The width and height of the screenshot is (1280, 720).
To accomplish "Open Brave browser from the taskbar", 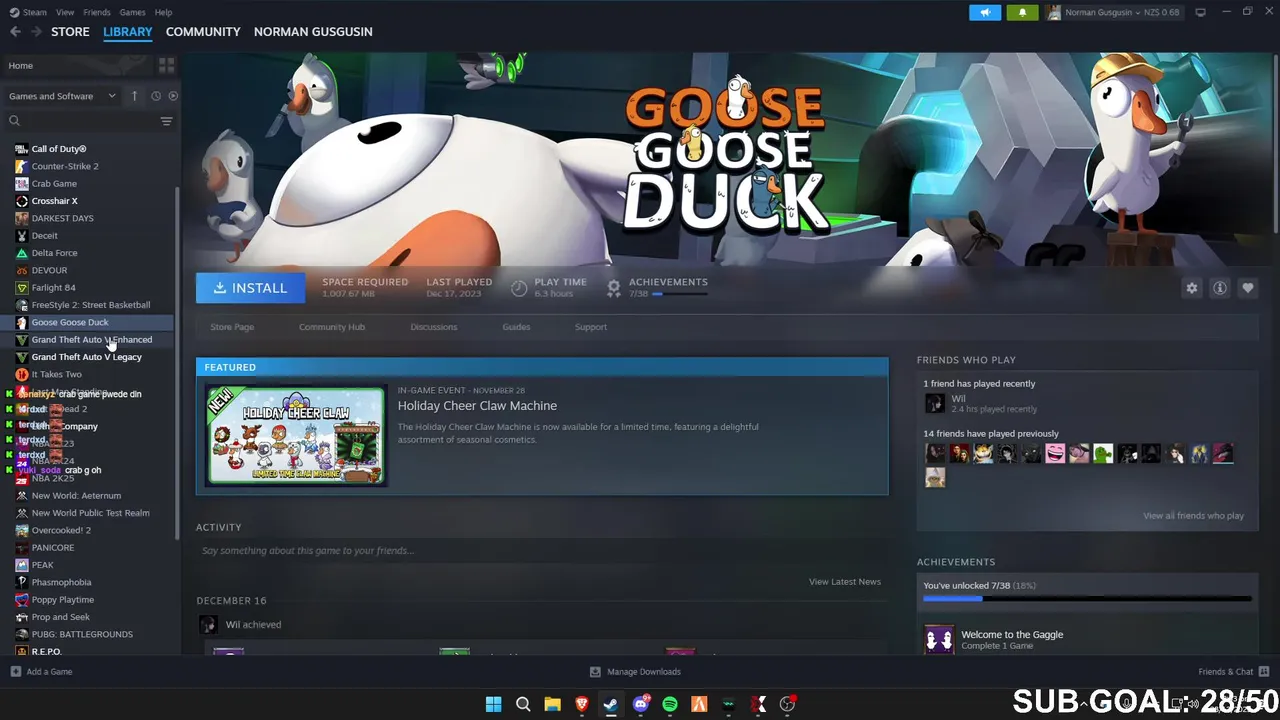I will (x=582, y=704).
